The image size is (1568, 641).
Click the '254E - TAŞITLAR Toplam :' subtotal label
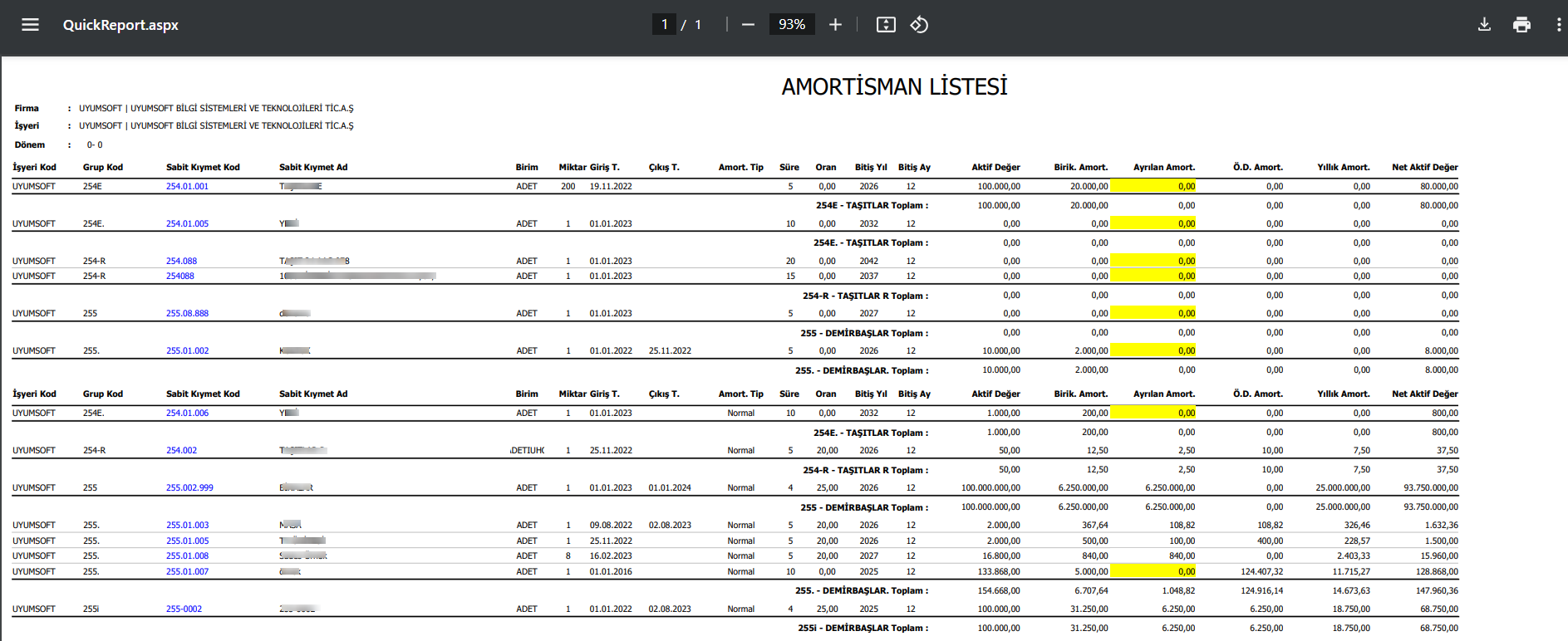click(872, 206)
